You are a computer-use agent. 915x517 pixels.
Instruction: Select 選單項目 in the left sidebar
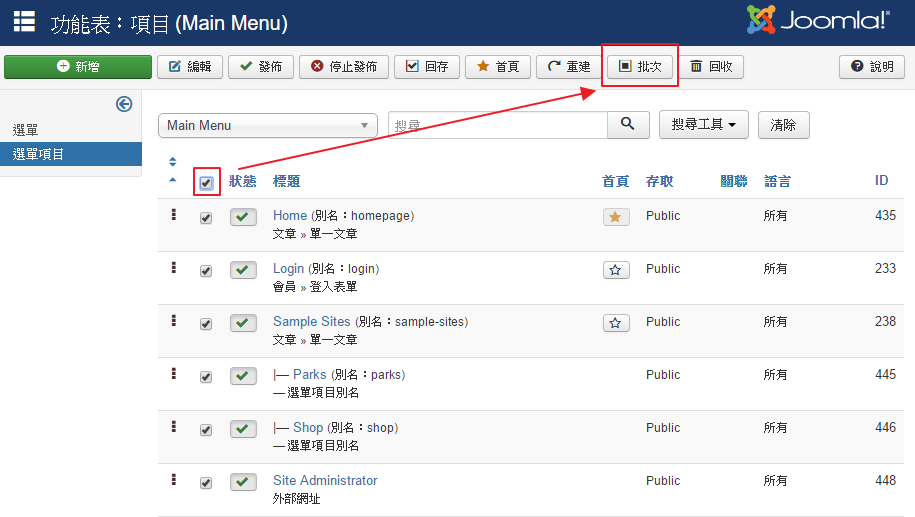(38, 154)
